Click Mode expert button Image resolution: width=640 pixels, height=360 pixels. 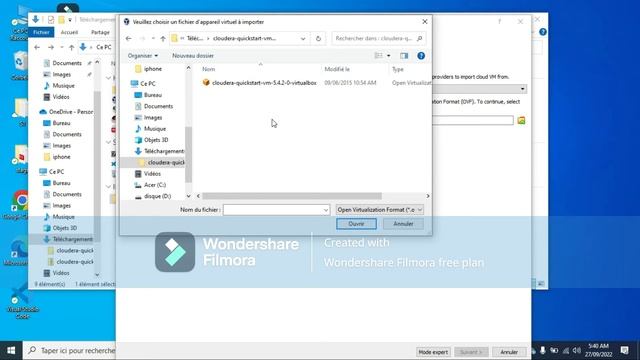[433, 352]
